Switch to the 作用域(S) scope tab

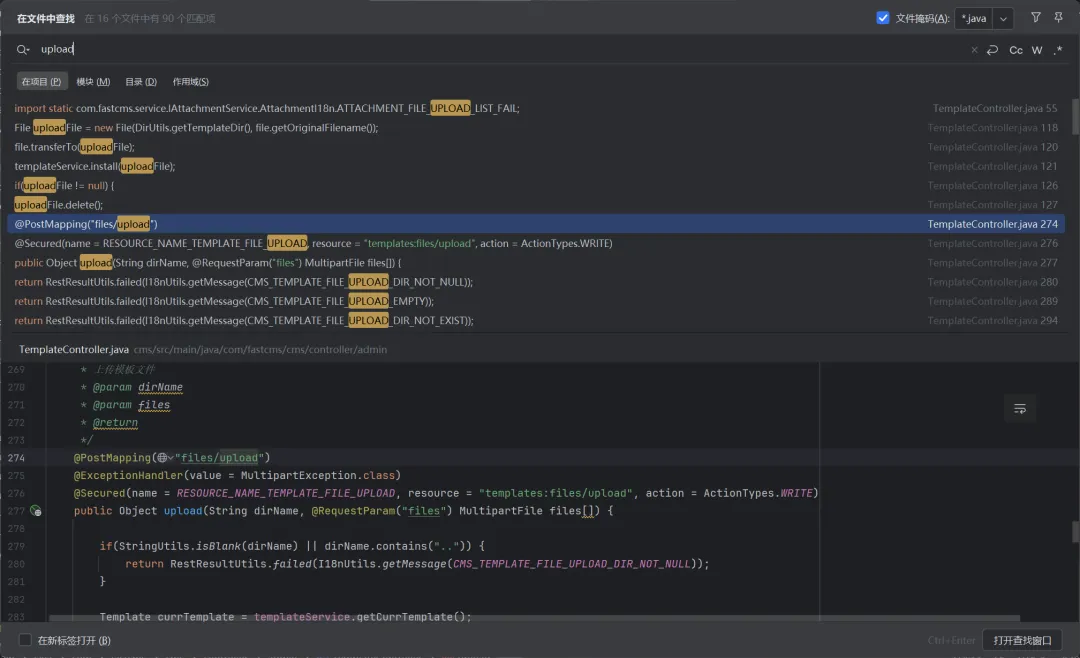click(x=190, y=82)
